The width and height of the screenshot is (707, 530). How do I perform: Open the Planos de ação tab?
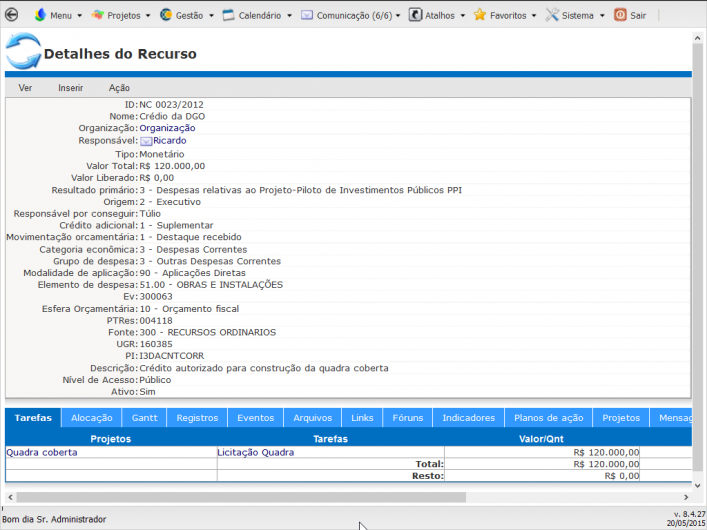[x=548, y=418]
